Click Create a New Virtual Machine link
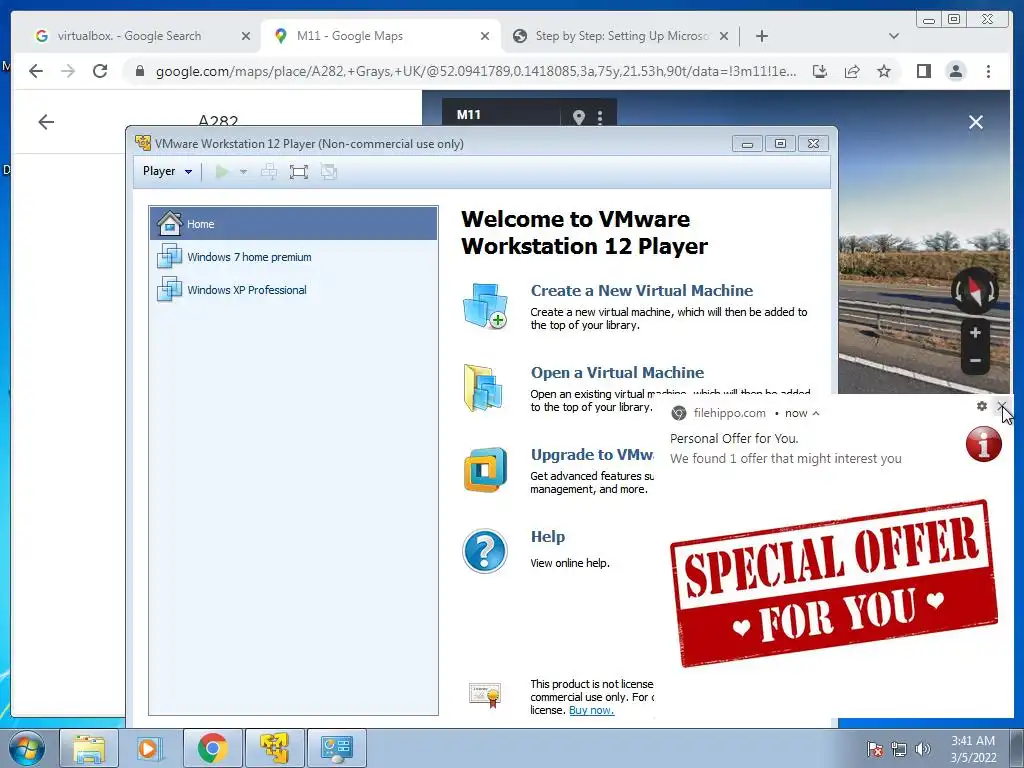Screen dimensions: 1024x768 641,291
